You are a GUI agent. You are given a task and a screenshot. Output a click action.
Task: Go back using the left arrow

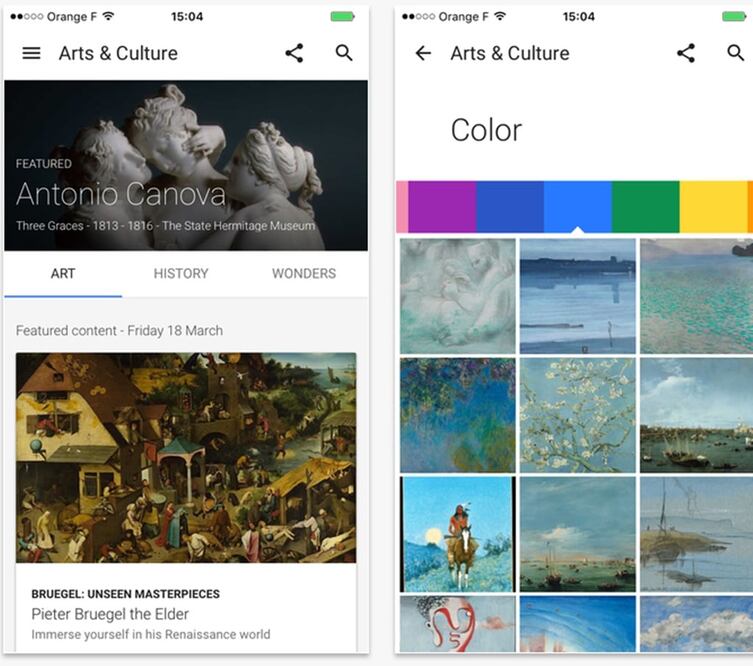pyautogui.click(x=423, y=53)
